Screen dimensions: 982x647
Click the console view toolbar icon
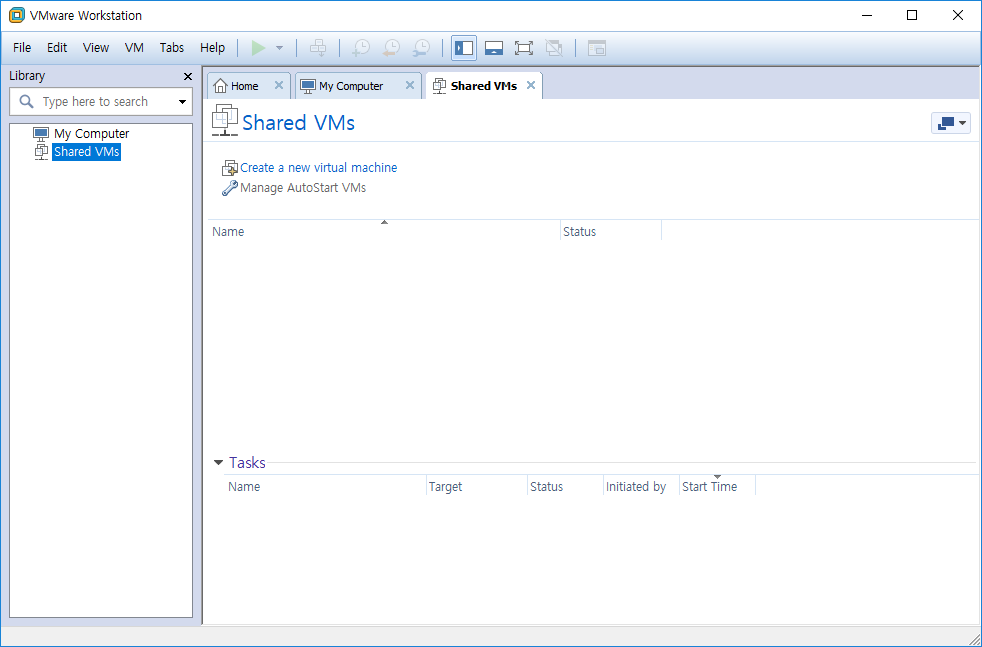click(x=597, y=48)
